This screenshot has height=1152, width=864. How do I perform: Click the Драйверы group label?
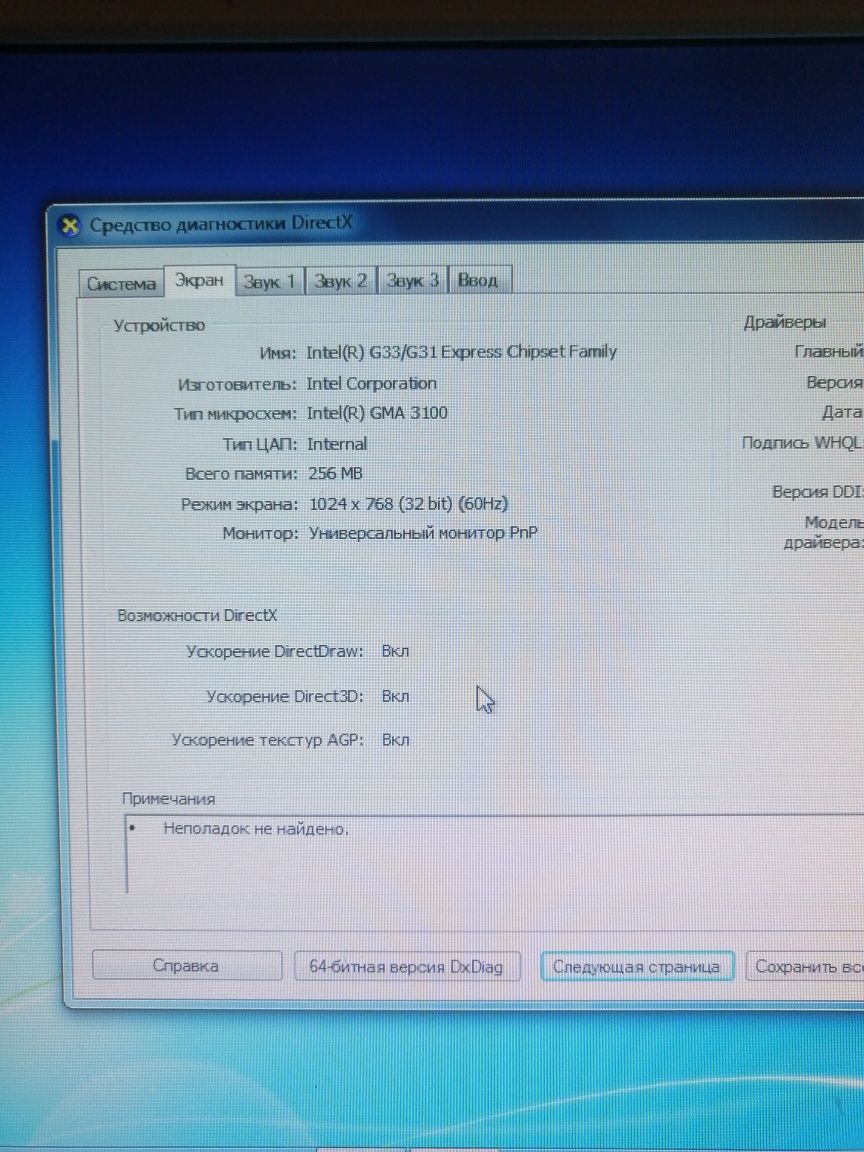click(785, 323)
